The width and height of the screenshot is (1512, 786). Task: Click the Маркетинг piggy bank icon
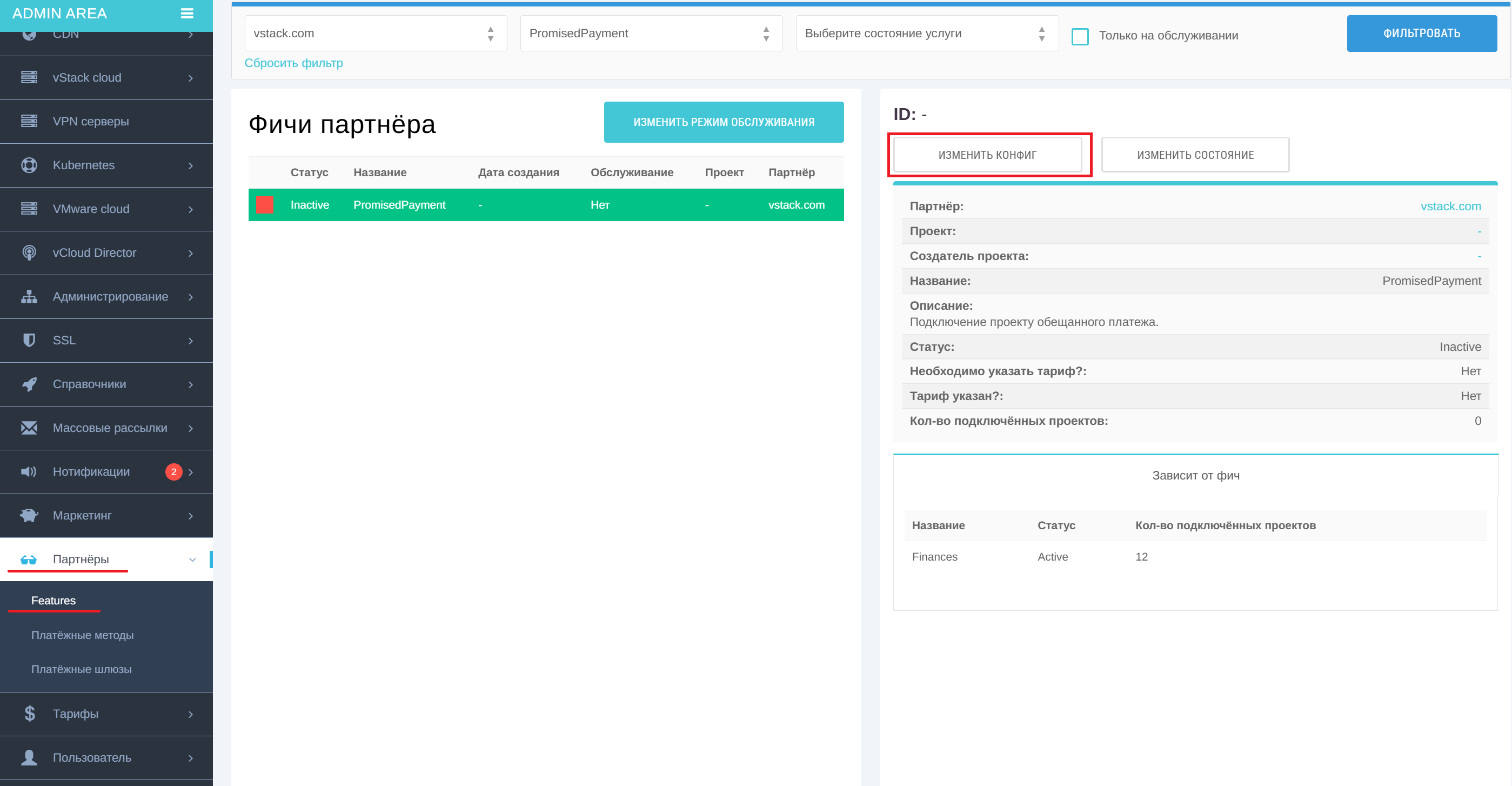29,515
